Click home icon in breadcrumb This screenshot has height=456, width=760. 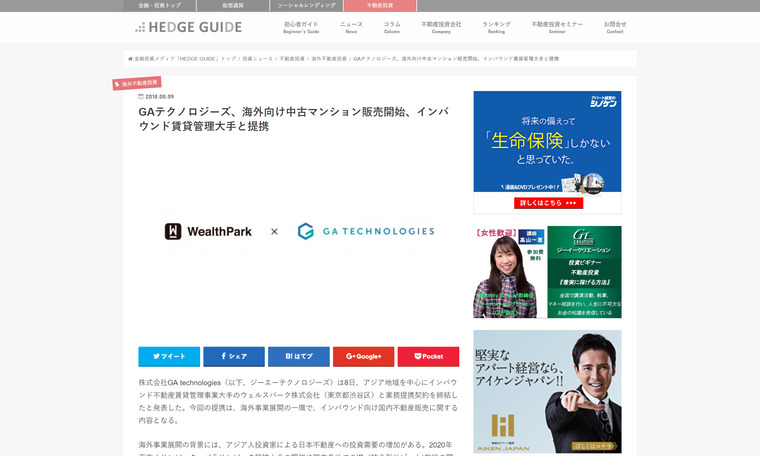coord(130,59)
